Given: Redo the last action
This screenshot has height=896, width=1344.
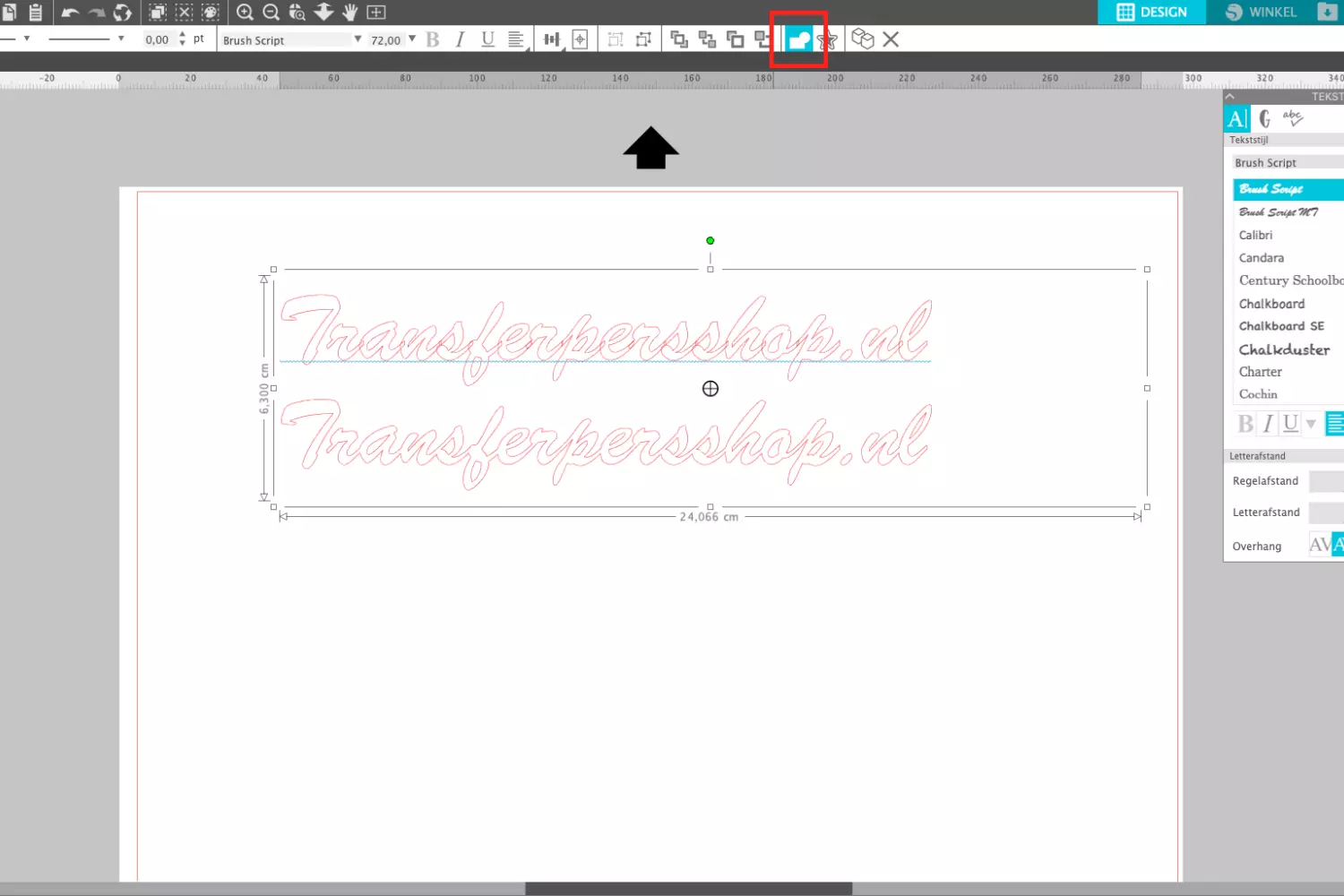Looking at the screenshot, I should [96, 13].
